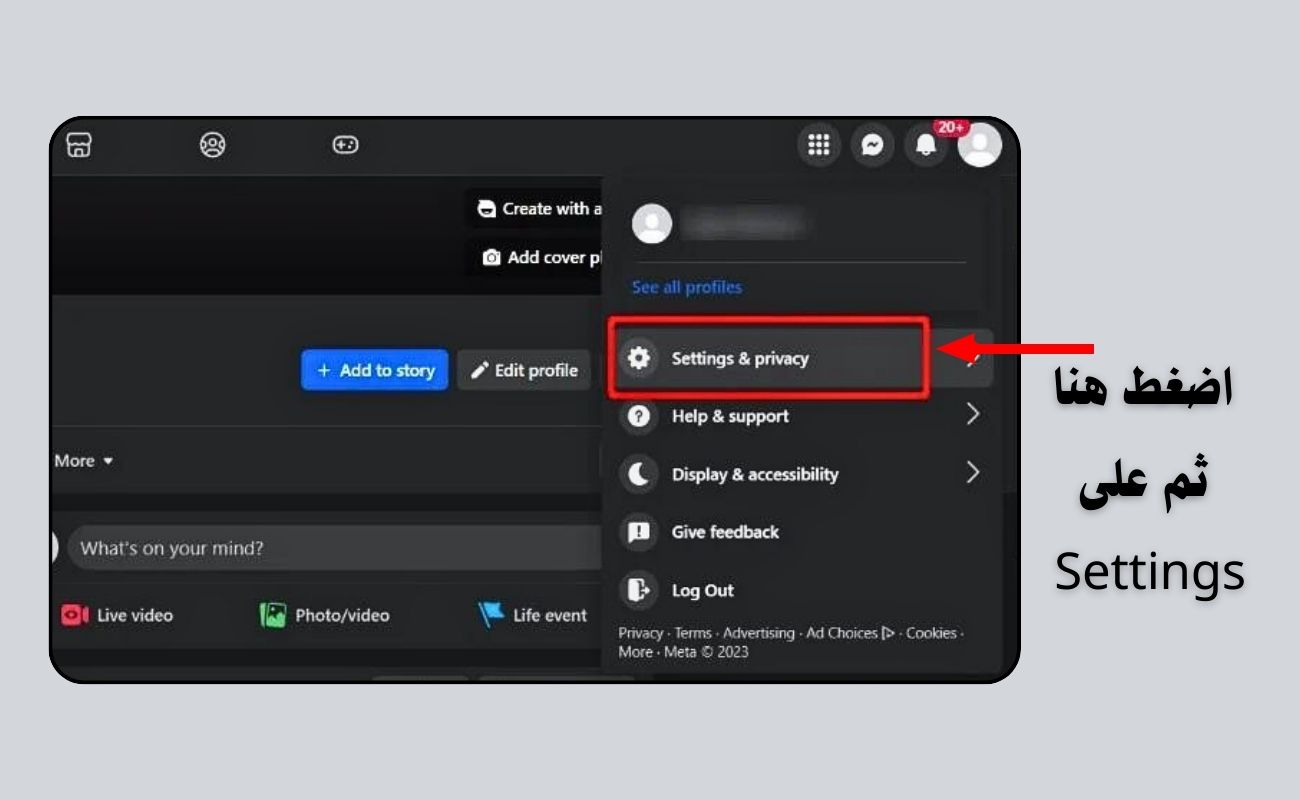Click the Edit profile button
Viewport: 1300px width, 800px height.
(525, 370)
